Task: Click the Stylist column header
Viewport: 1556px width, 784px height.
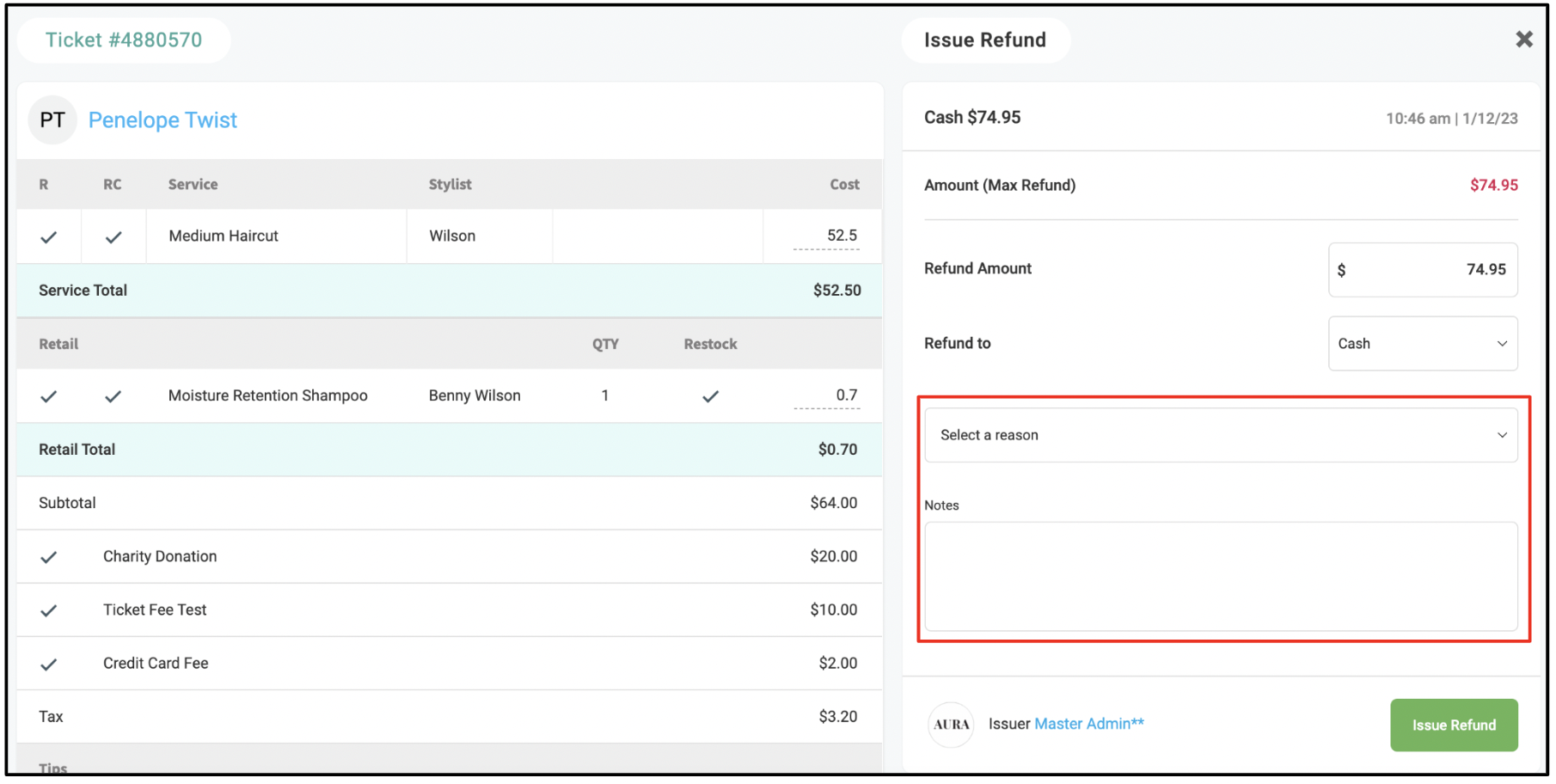Action: [450, 184]
